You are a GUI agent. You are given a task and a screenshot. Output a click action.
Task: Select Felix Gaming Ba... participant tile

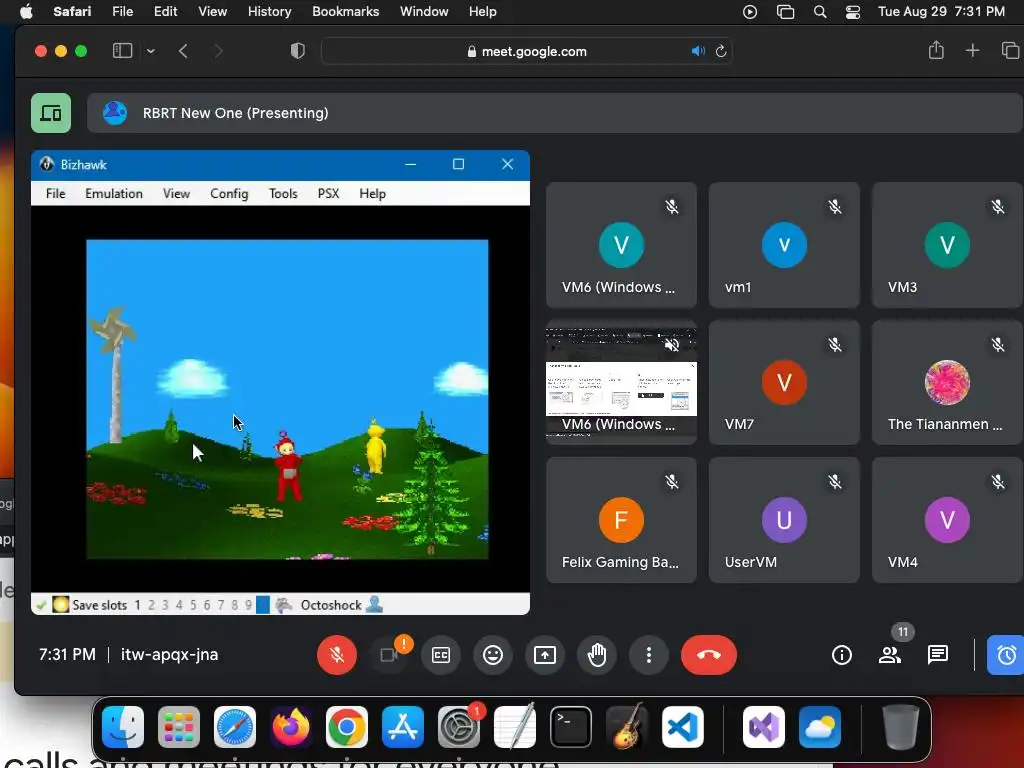(x=621, y=520)
